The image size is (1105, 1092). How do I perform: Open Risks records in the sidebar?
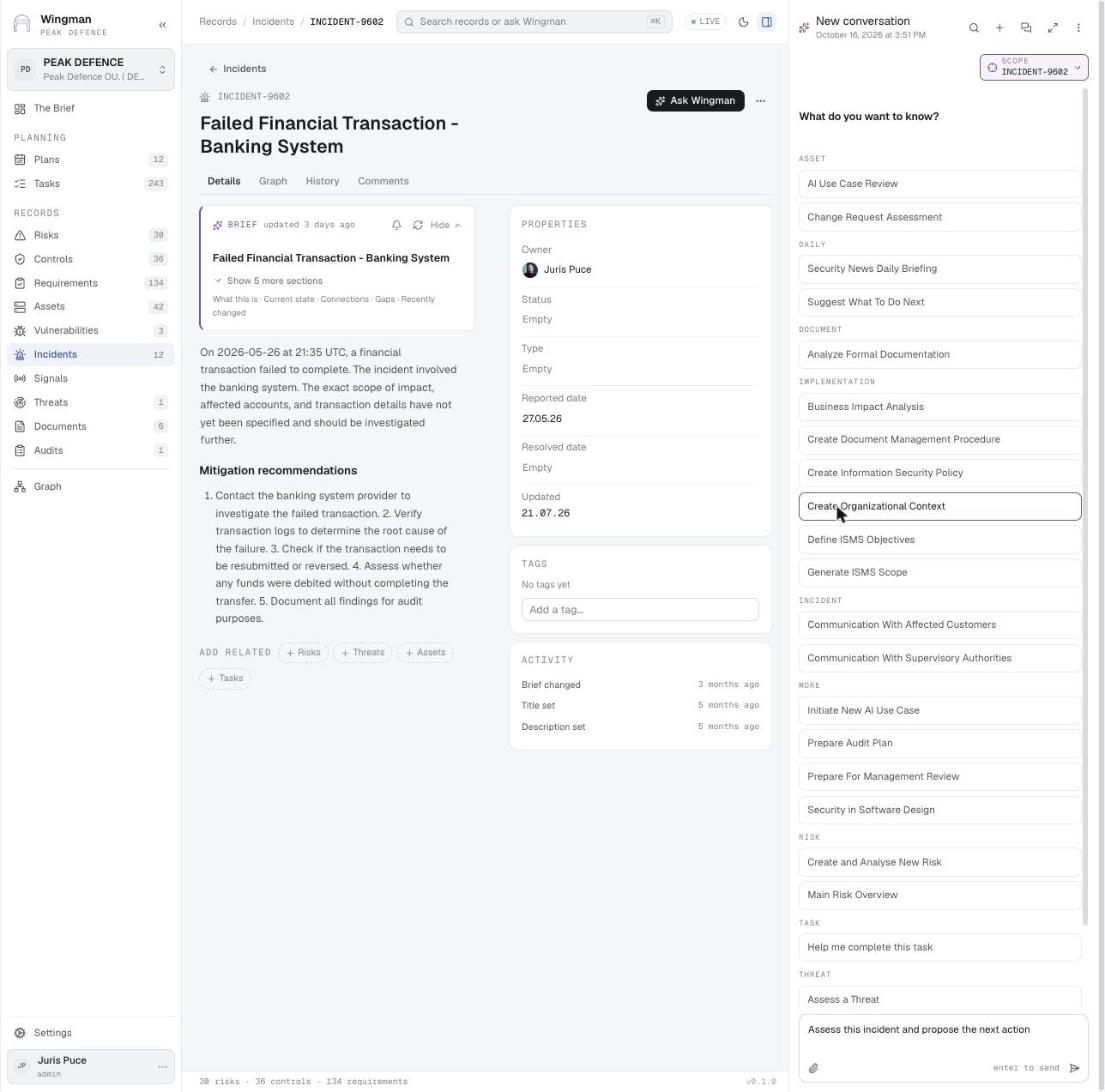(90, 235)
